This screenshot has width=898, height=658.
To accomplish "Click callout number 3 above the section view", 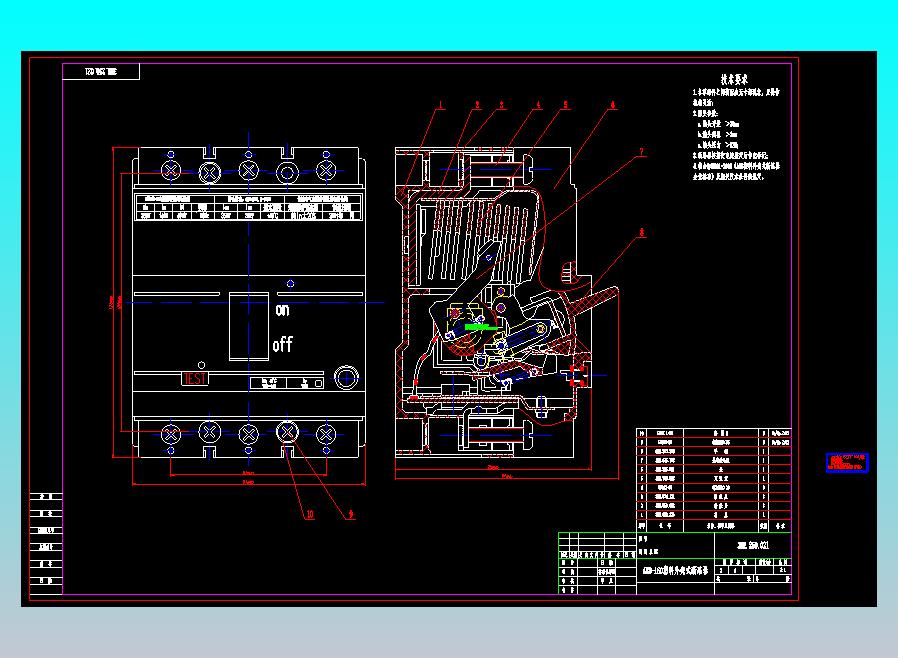I will [502, 105].
